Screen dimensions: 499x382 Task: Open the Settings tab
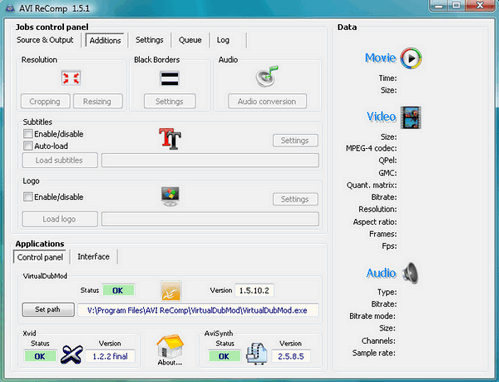149,40
